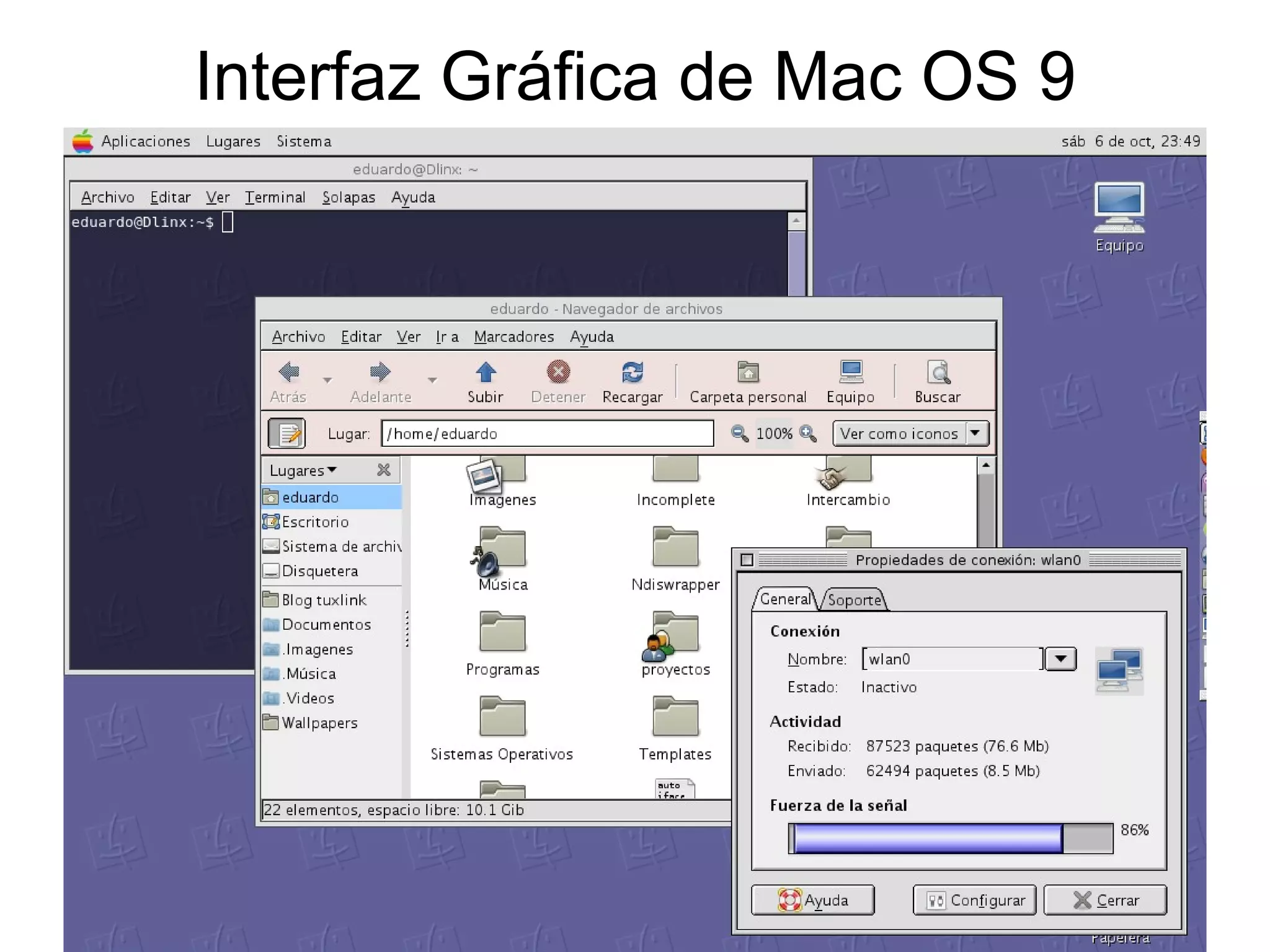Click the signal strength progress bar

pyautogui.click(x=951, y=839)
